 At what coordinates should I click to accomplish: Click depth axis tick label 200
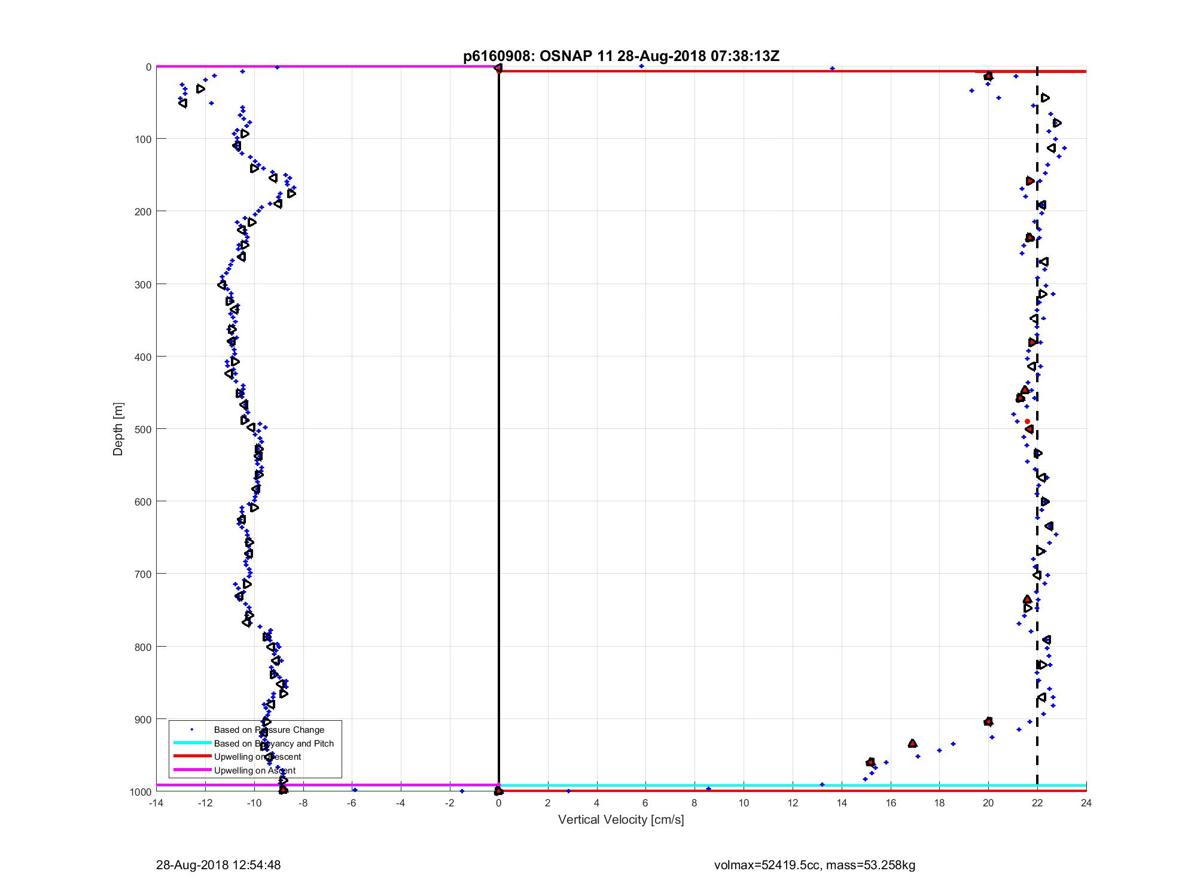(x=141, y=211)
